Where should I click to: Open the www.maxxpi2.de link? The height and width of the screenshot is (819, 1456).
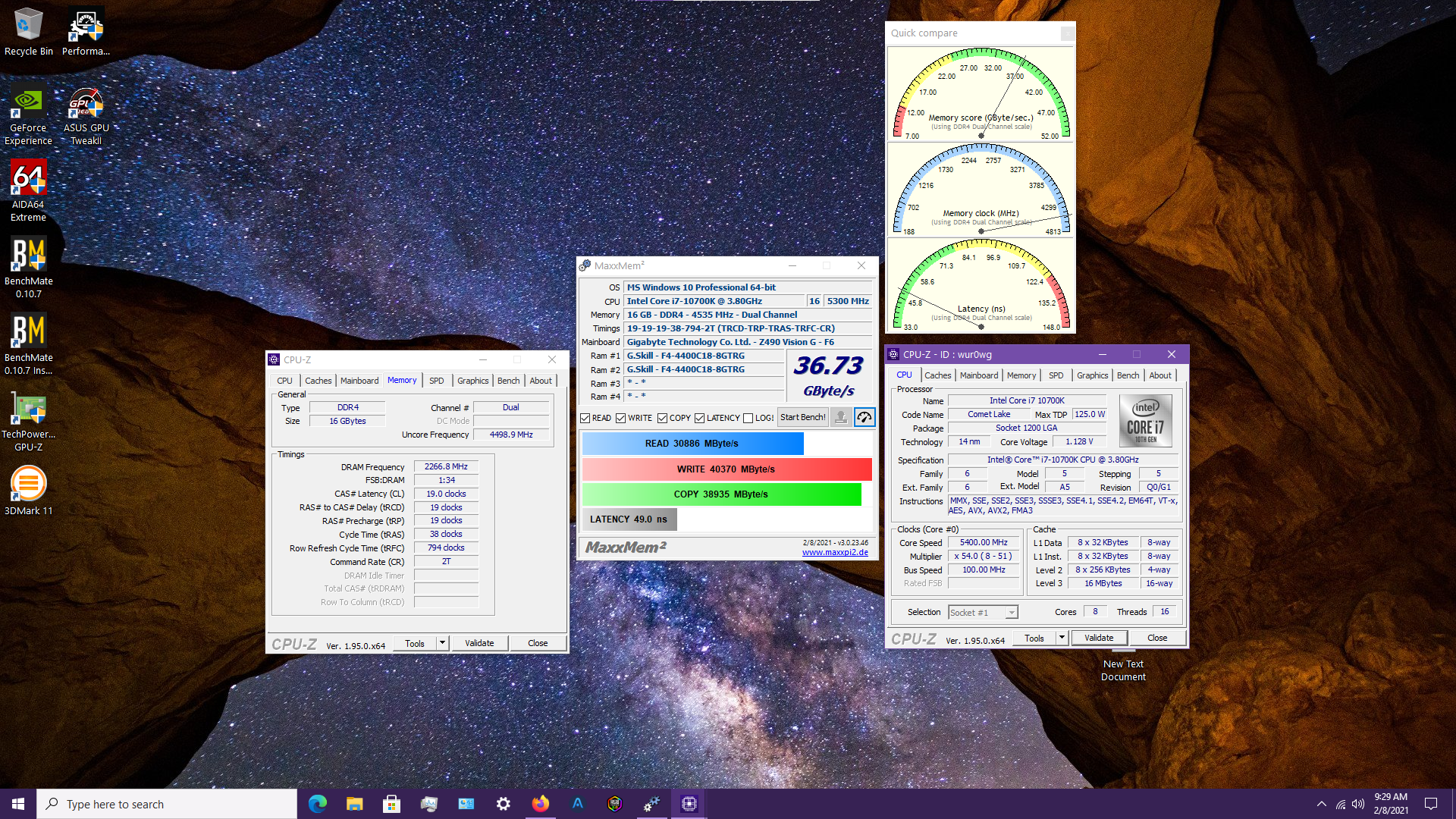click(835, 552)
